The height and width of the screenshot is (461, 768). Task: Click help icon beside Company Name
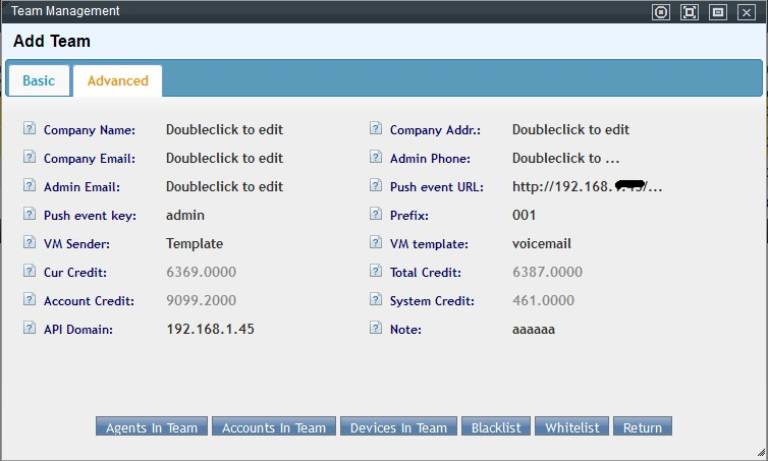click(29, 129)
